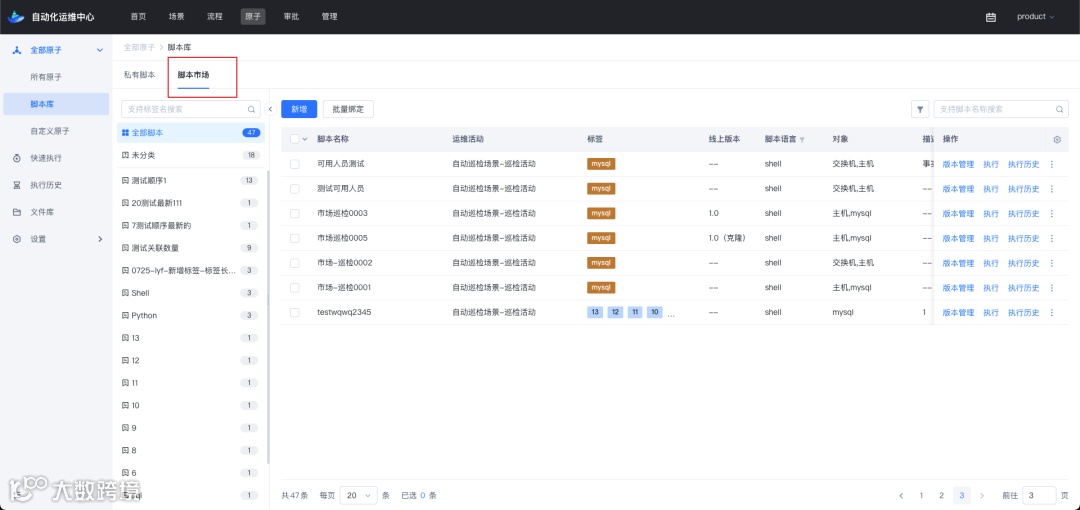Screen dimensions: 1080x510
Task: Open more actions for testwqwq2345 row
Action: coord(1052,313)
